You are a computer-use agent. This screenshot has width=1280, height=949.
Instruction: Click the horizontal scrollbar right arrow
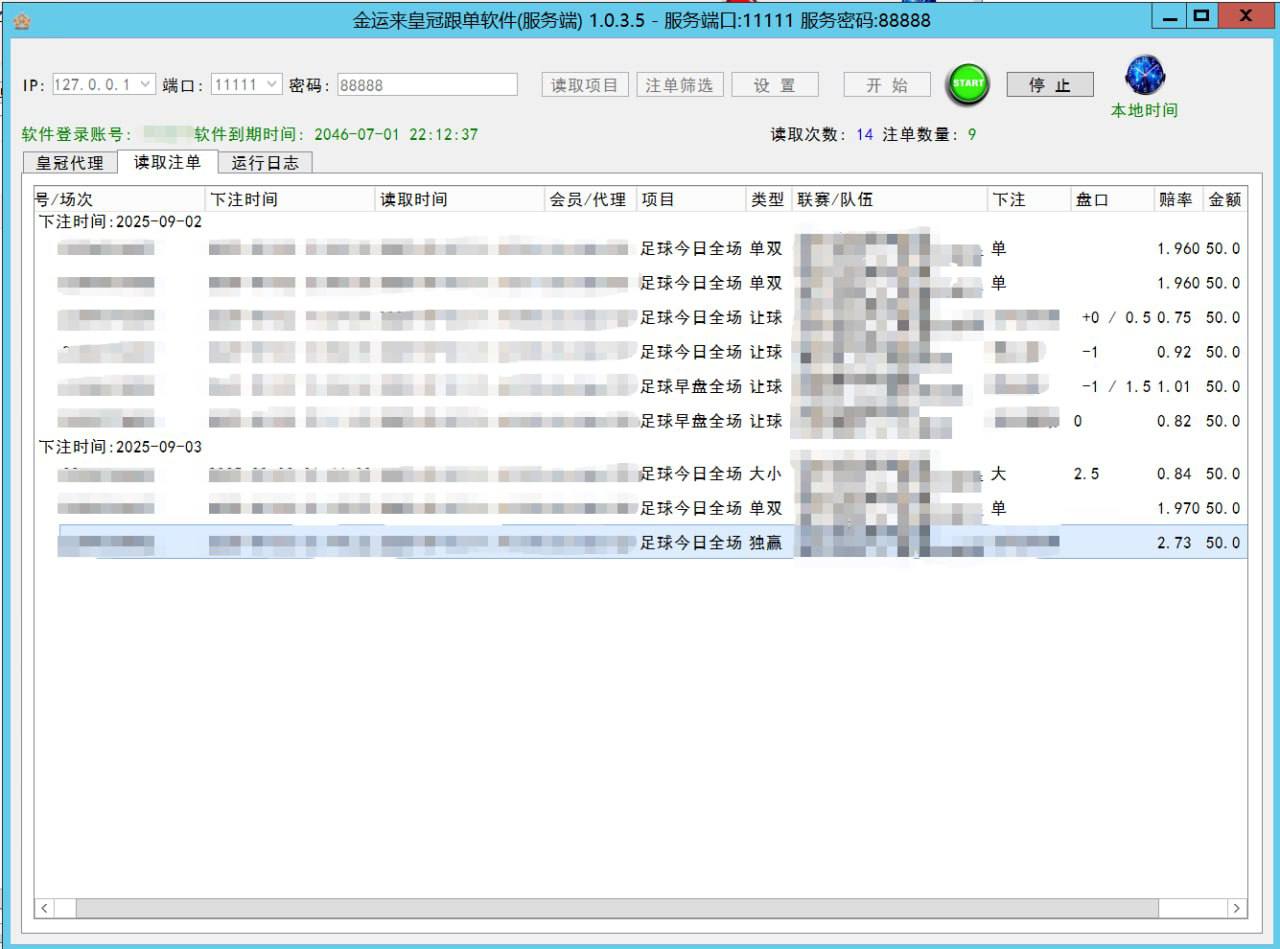[x=1232, y=908]
